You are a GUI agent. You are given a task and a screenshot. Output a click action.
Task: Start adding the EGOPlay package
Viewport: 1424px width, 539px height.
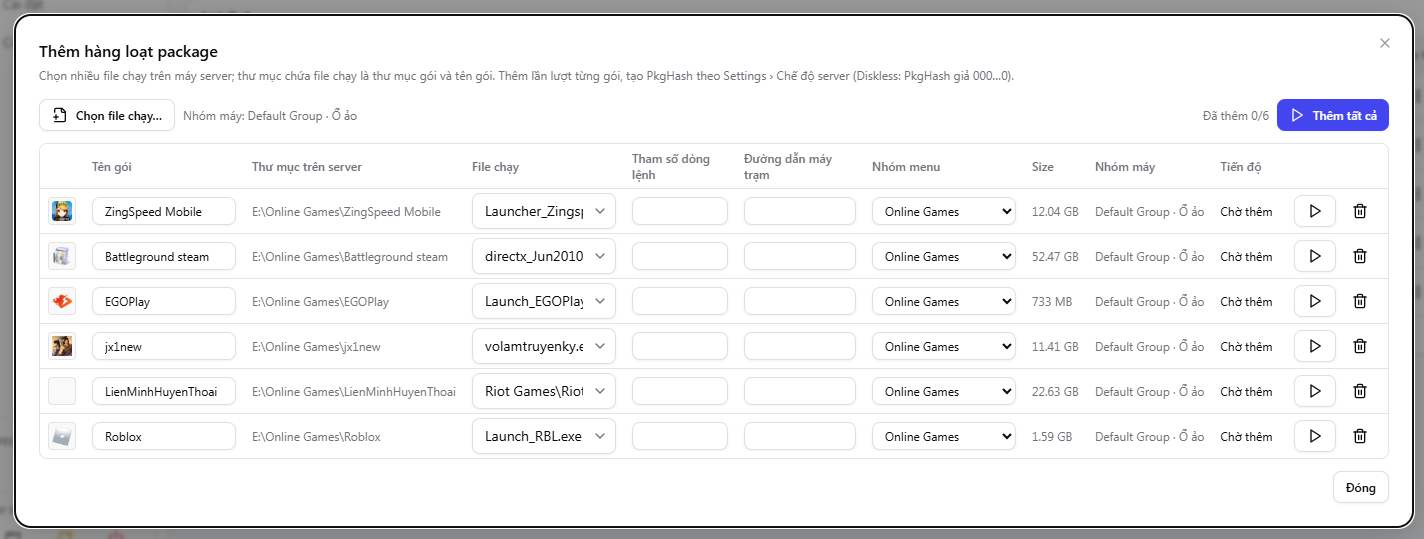point(1315,301)
